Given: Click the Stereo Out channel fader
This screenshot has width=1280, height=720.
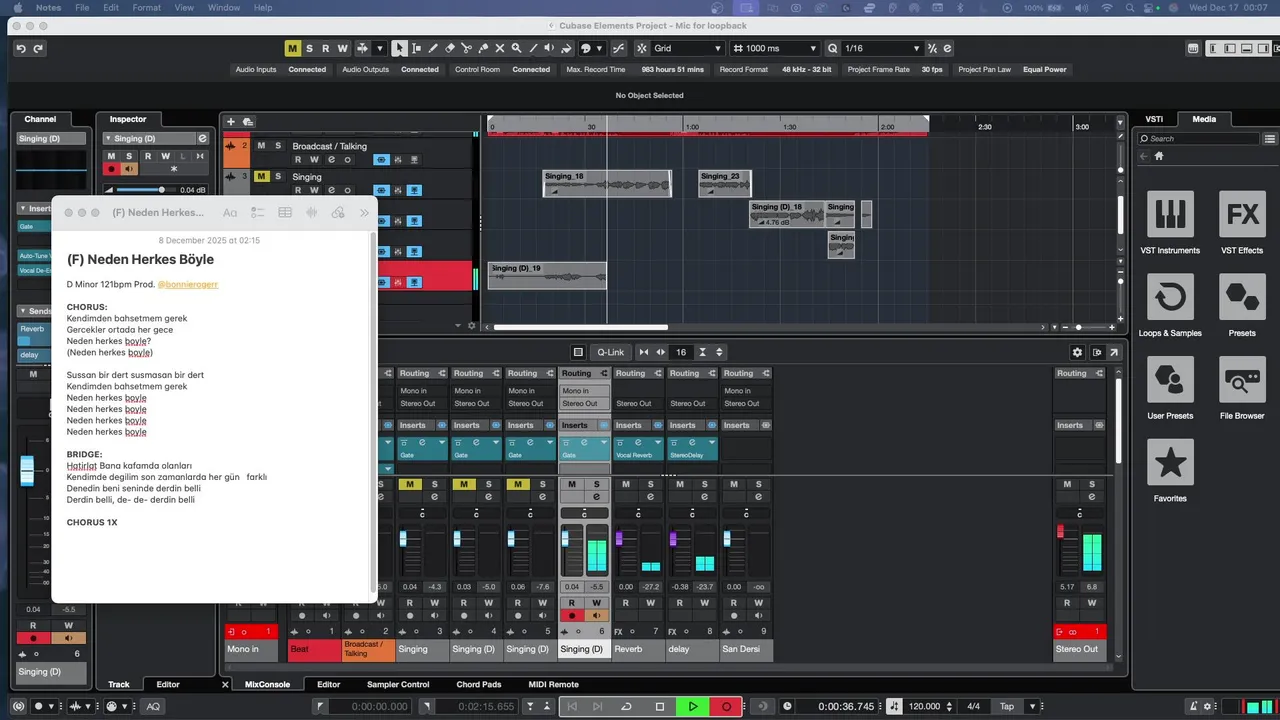Looking at the screenshot, I should [1061, 531].
